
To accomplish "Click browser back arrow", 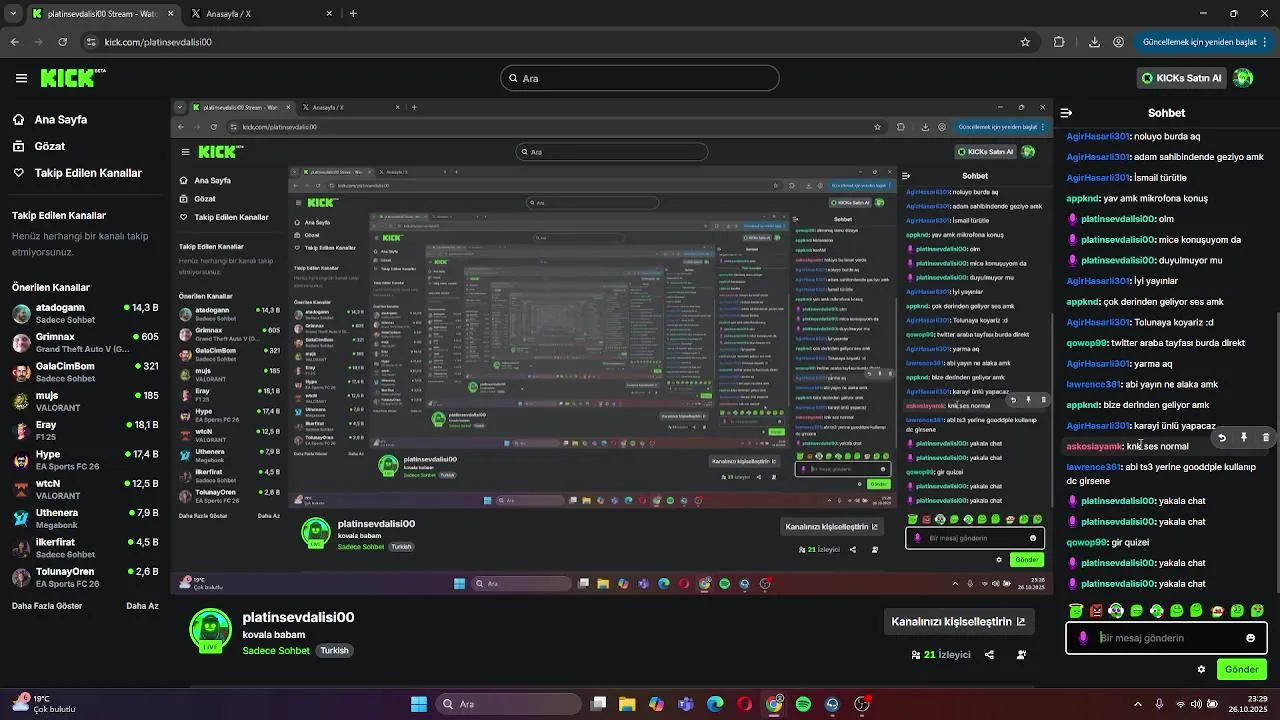I will 14,42.
